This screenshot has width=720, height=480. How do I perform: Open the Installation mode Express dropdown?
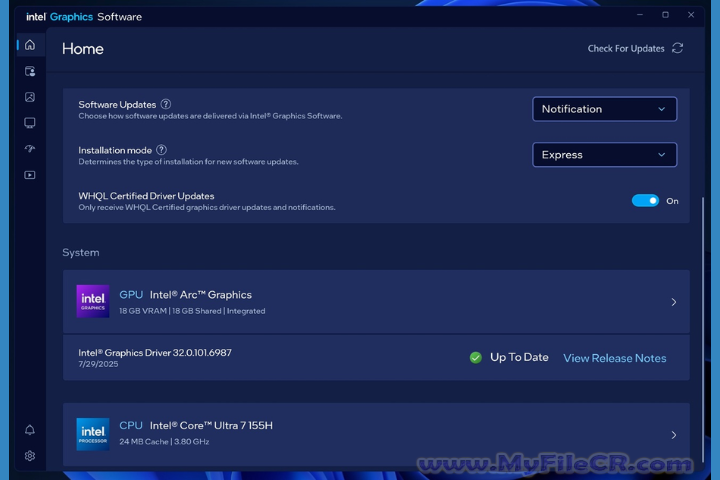pyautogui.click(x=604, y=155)
